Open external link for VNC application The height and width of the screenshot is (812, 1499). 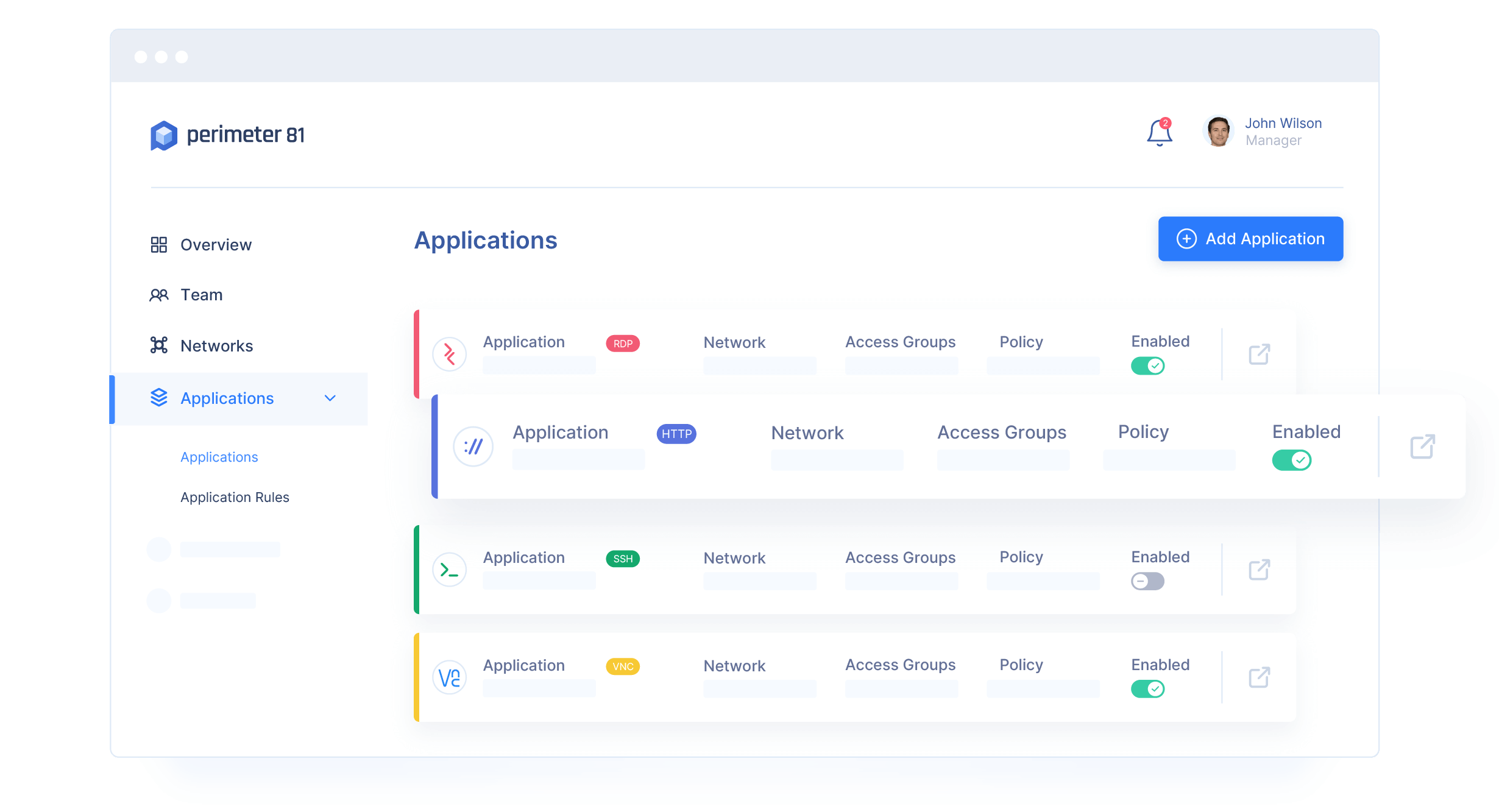click(x=1259, y=677)
